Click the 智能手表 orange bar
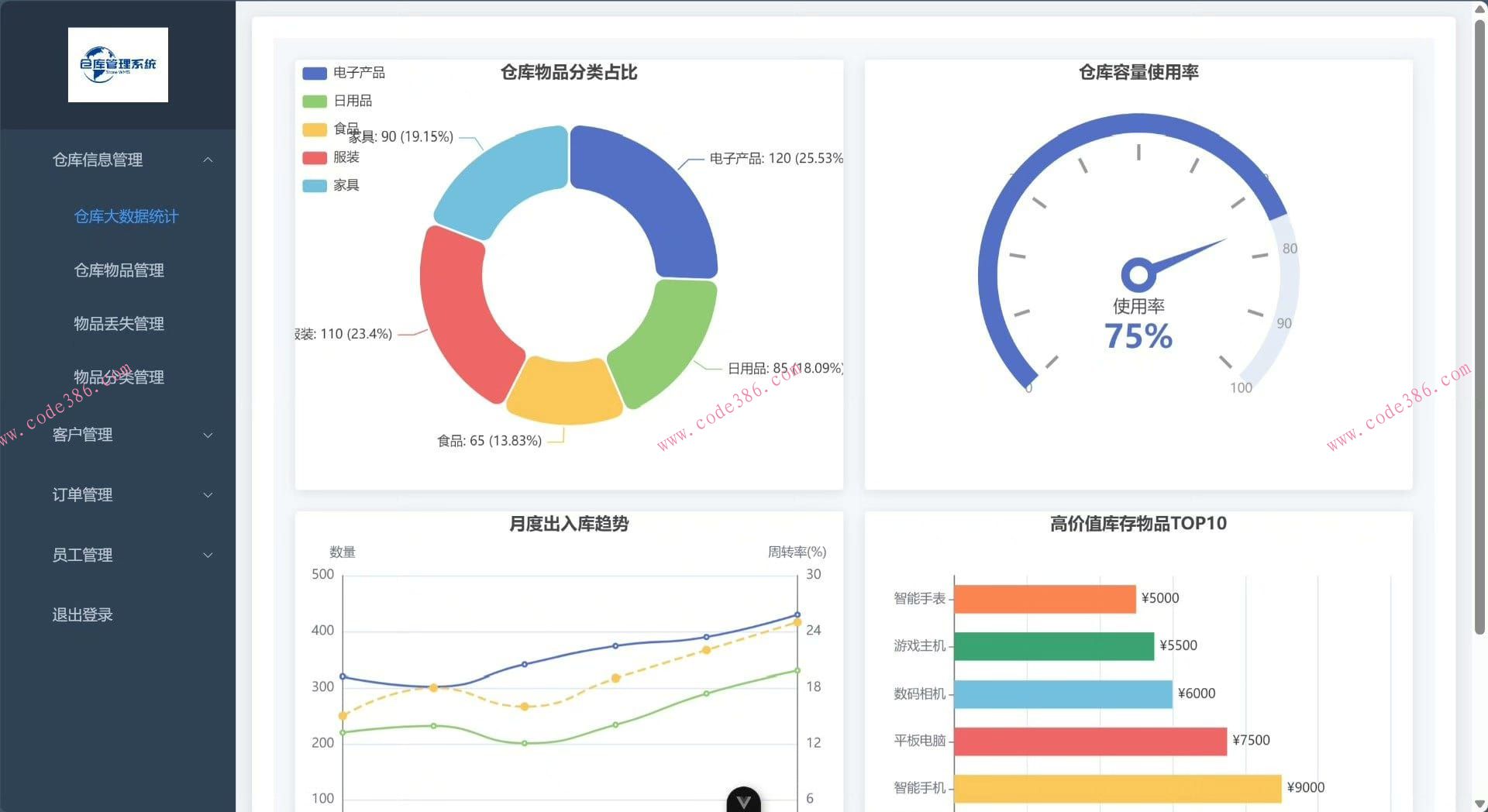1488x812 pixels. [x=1045, y=599]
